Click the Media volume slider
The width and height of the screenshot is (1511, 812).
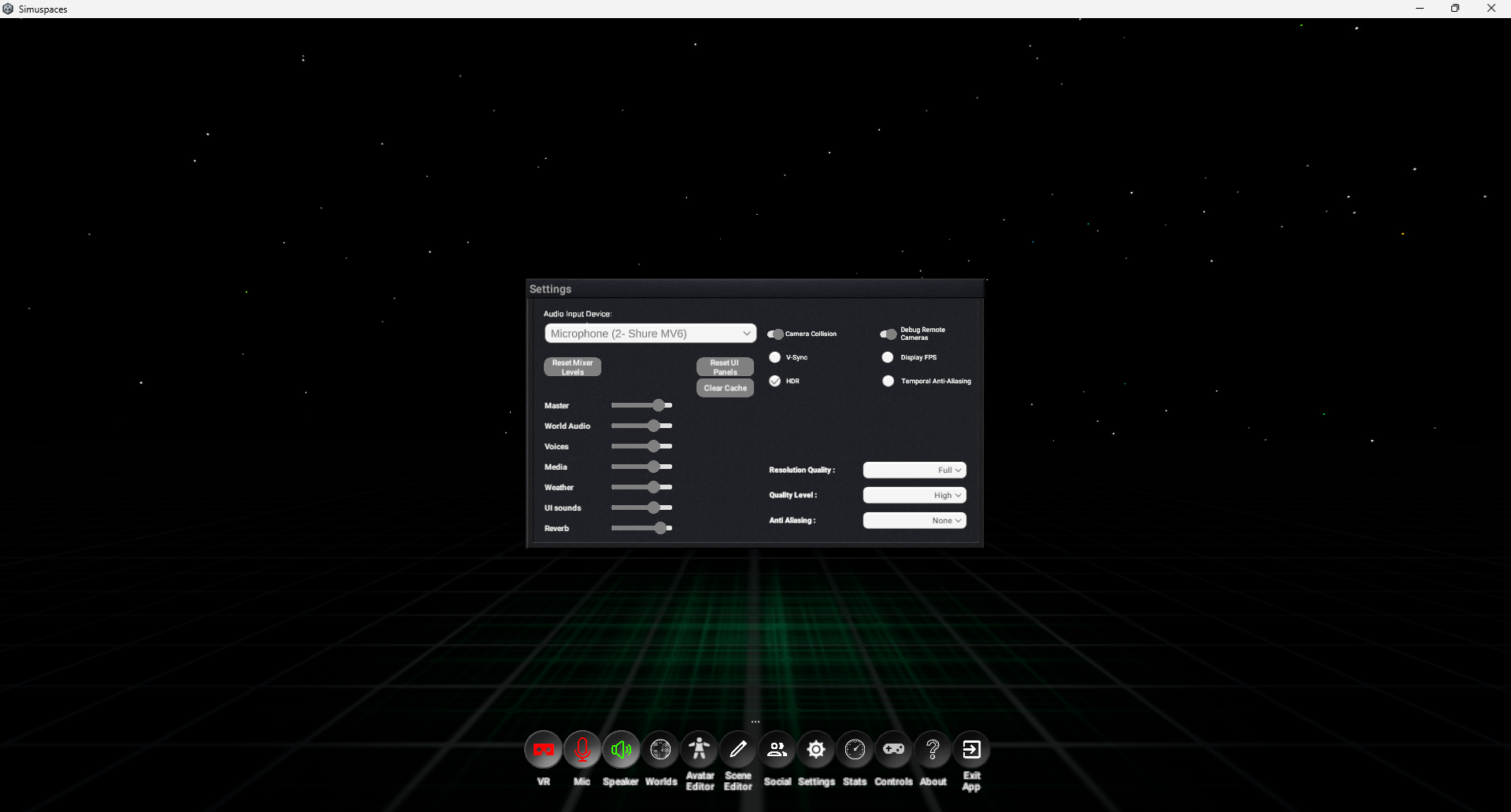coord(641,467)
